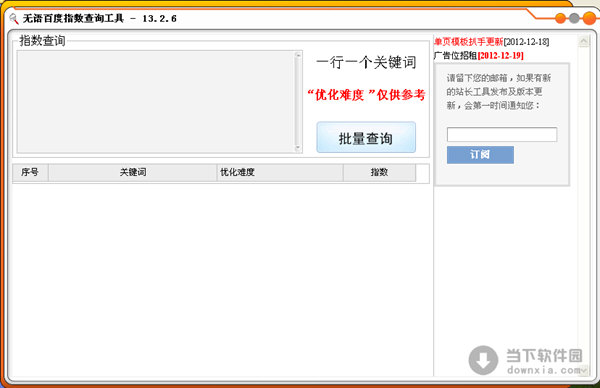
Task: Click the right panel scroll-down arrow
Action: pos(584,370)
